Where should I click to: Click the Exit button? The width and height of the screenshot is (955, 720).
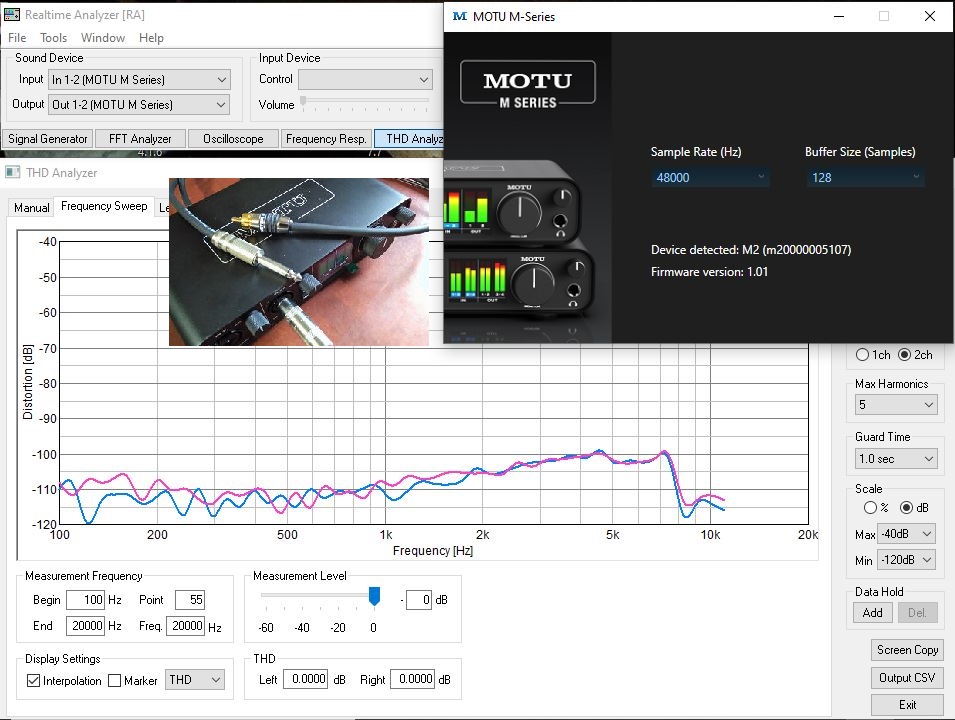pyautogui.click(x=907, y=705)
